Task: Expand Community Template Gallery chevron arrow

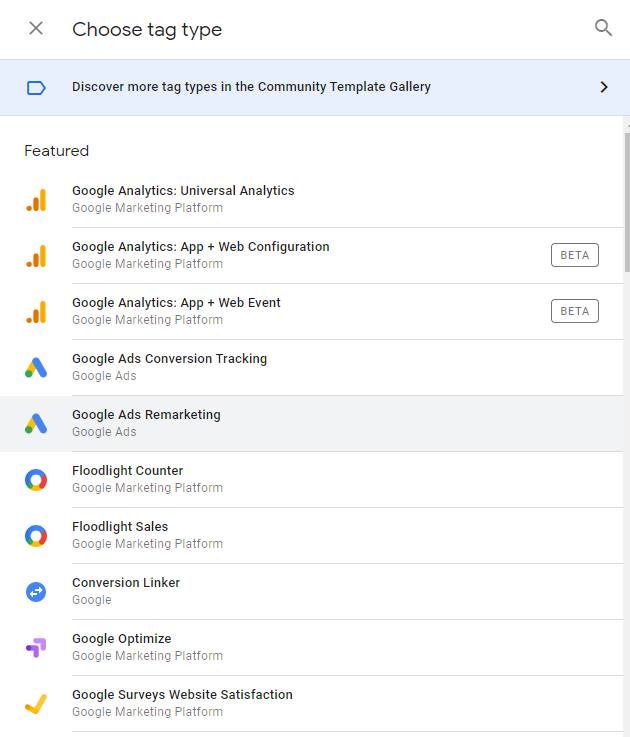Action: click(603, 87)
